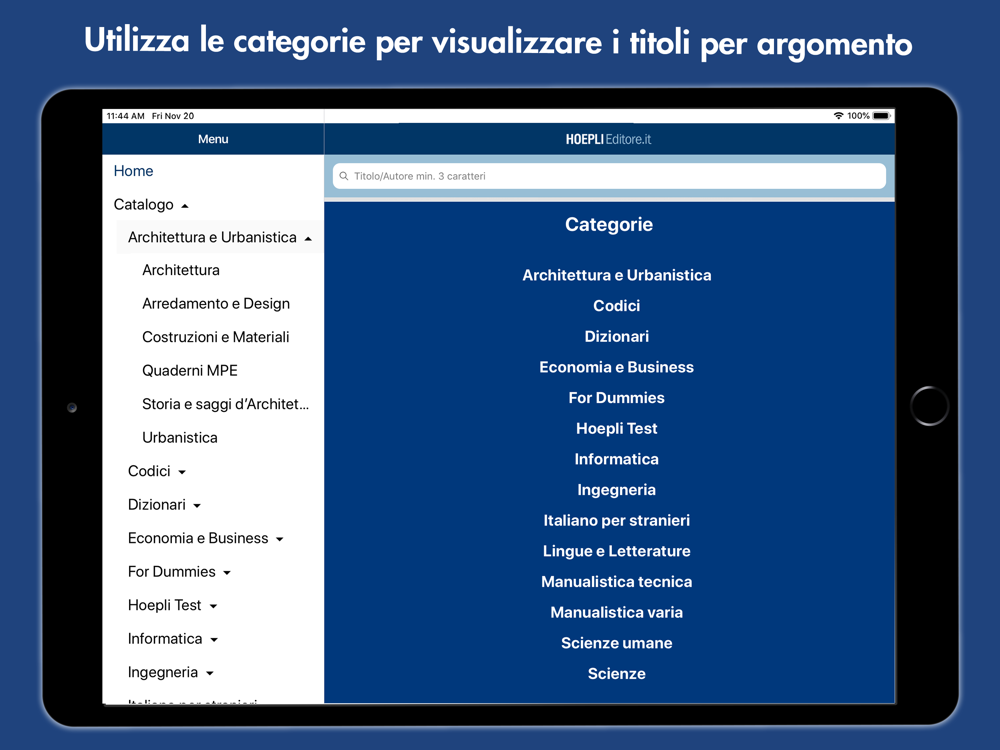1000x750 pixels.
Task: Expand the Ingegneria menu arrow
Action: (210, 673)
